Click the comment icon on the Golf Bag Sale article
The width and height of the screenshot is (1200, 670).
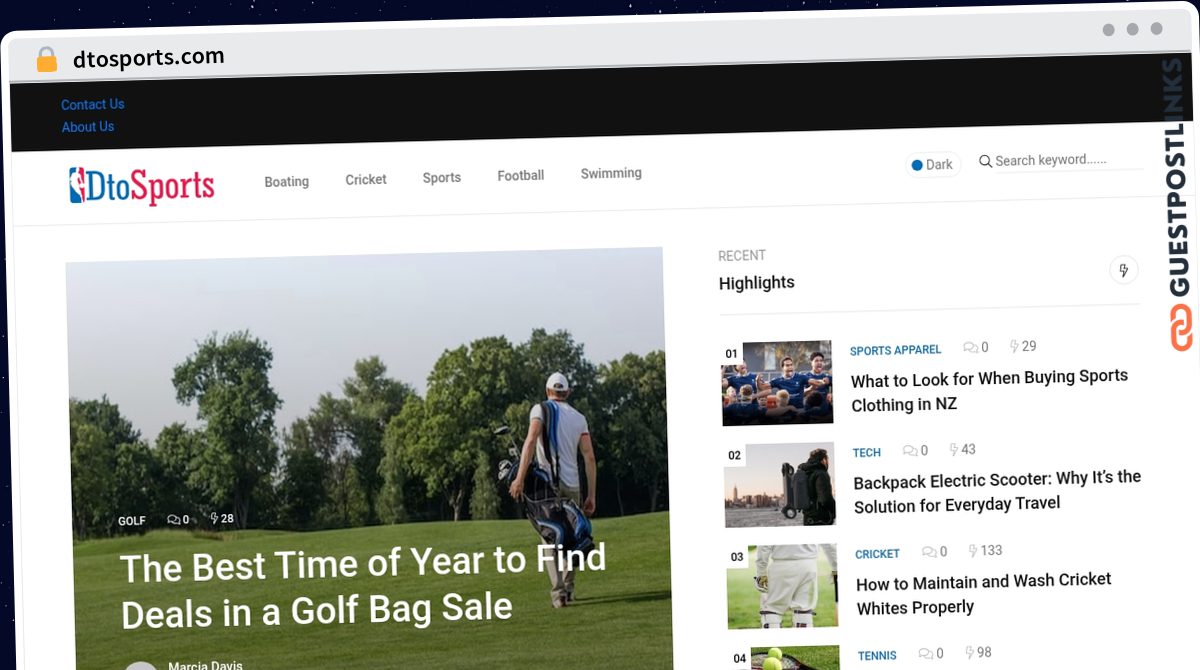tap(174, 520)
